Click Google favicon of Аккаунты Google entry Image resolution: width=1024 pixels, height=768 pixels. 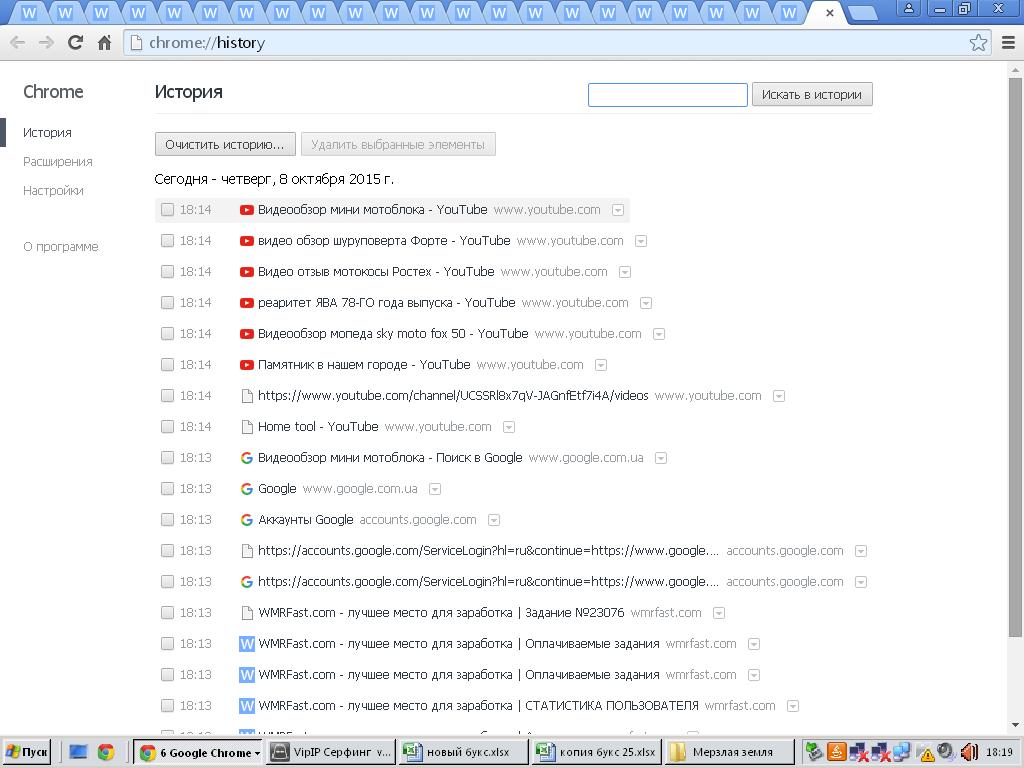pyautogui.click(x=246, y=520)
